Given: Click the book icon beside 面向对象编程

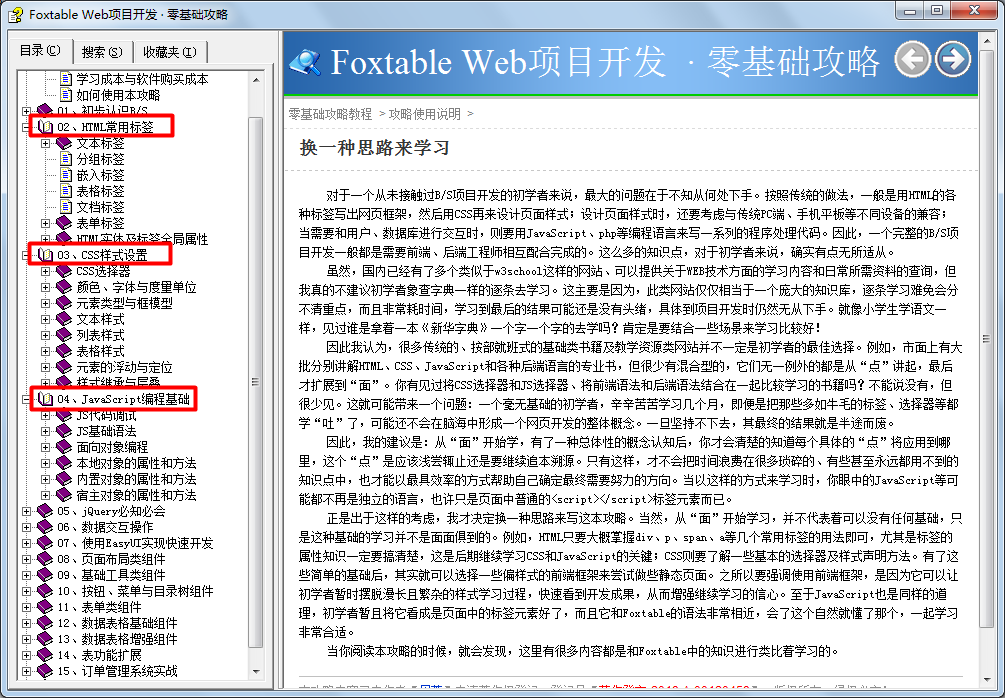Looking at the screenshot, I should click(x=64, y=447).
